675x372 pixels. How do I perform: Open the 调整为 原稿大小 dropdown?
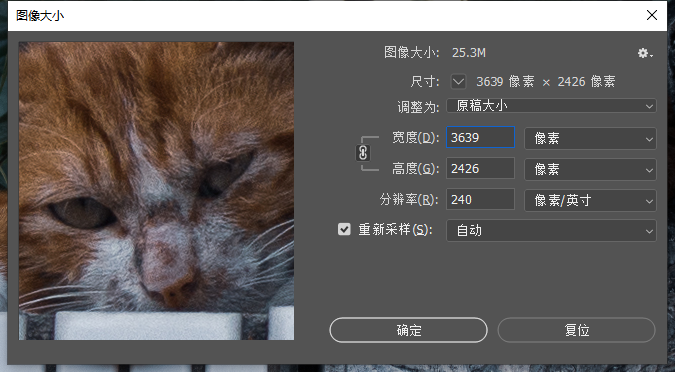click(x=551, y=106)
